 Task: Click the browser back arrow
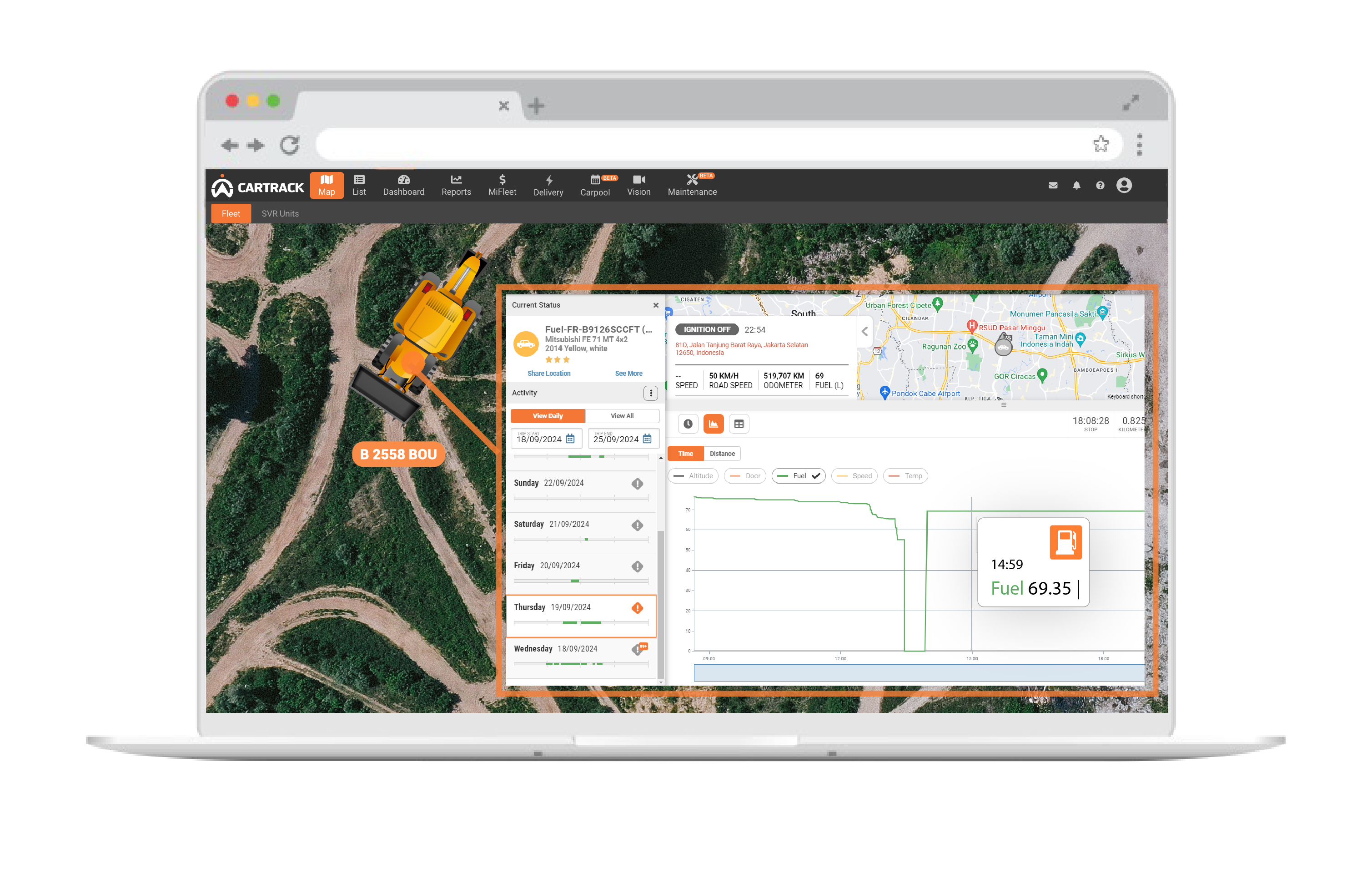tap(229, 145)
